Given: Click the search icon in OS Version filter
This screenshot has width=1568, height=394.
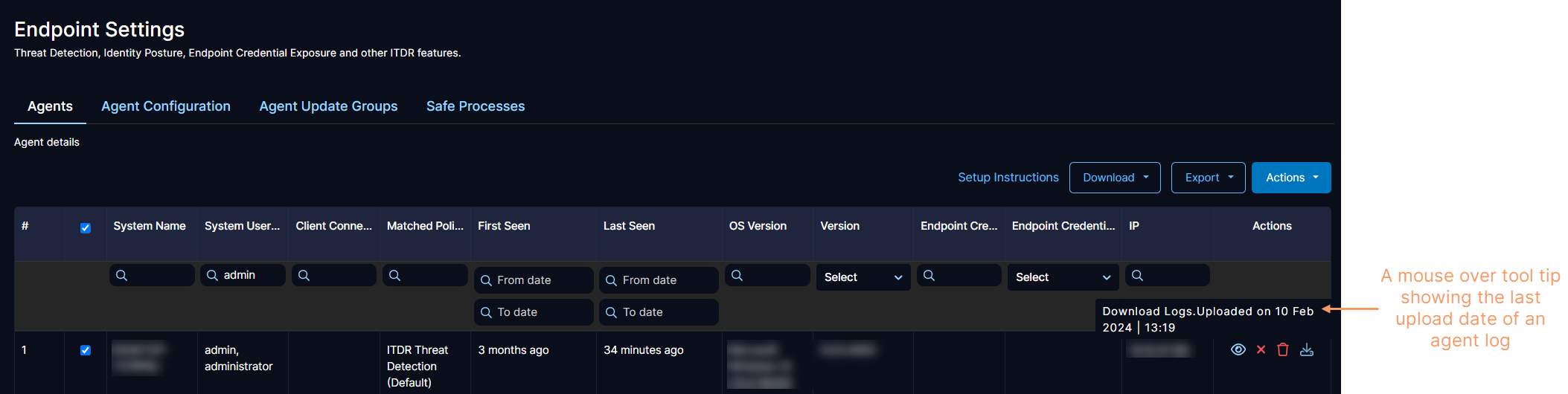Looking at the screenshot, I should coord(737,275).
